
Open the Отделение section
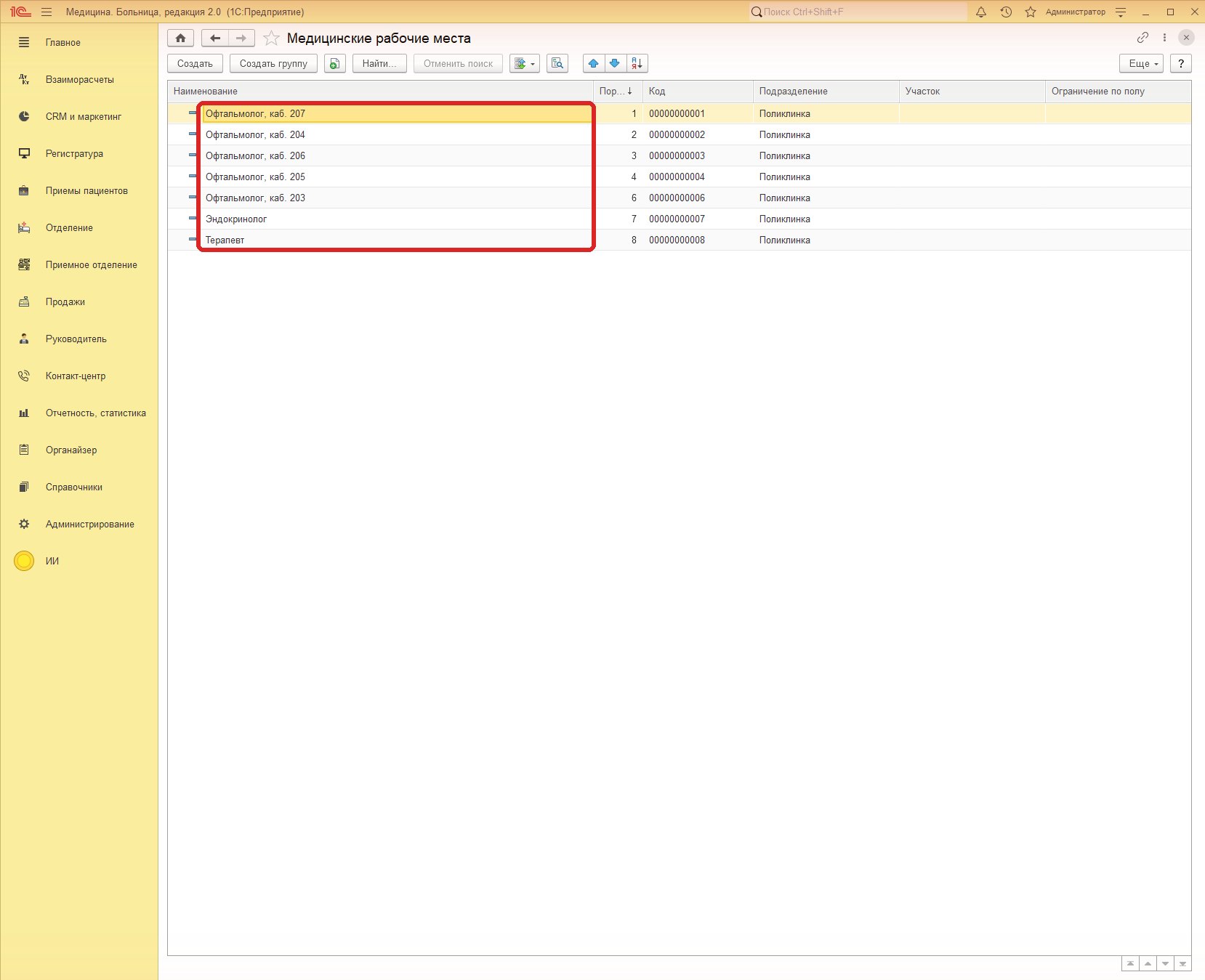pyautogui.click(x=79, y=228)
